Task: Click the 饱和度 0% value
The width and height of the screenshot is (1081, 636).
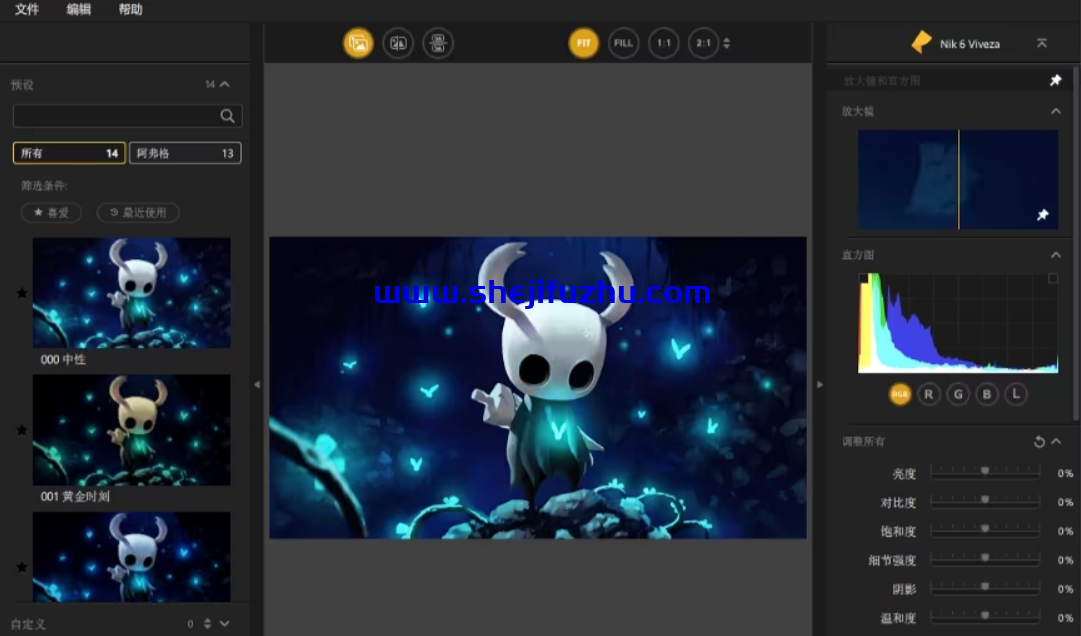Action: [x=1065, y=531]
